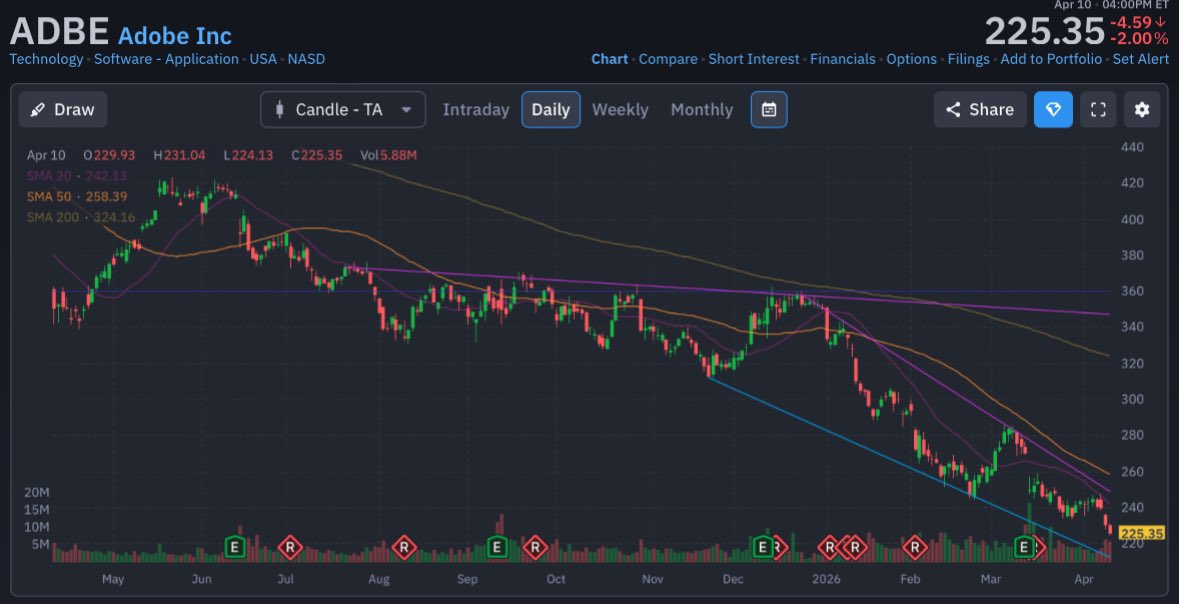Open the Technology sector link
The image size is (1179, 604).
tap(47, 59)
